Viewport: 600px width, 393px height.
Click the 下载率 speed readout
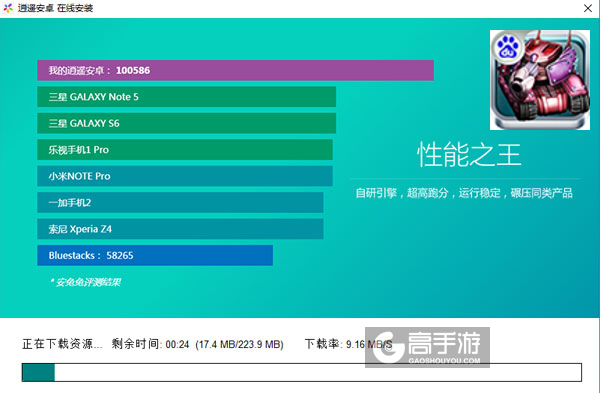[348, 344]
